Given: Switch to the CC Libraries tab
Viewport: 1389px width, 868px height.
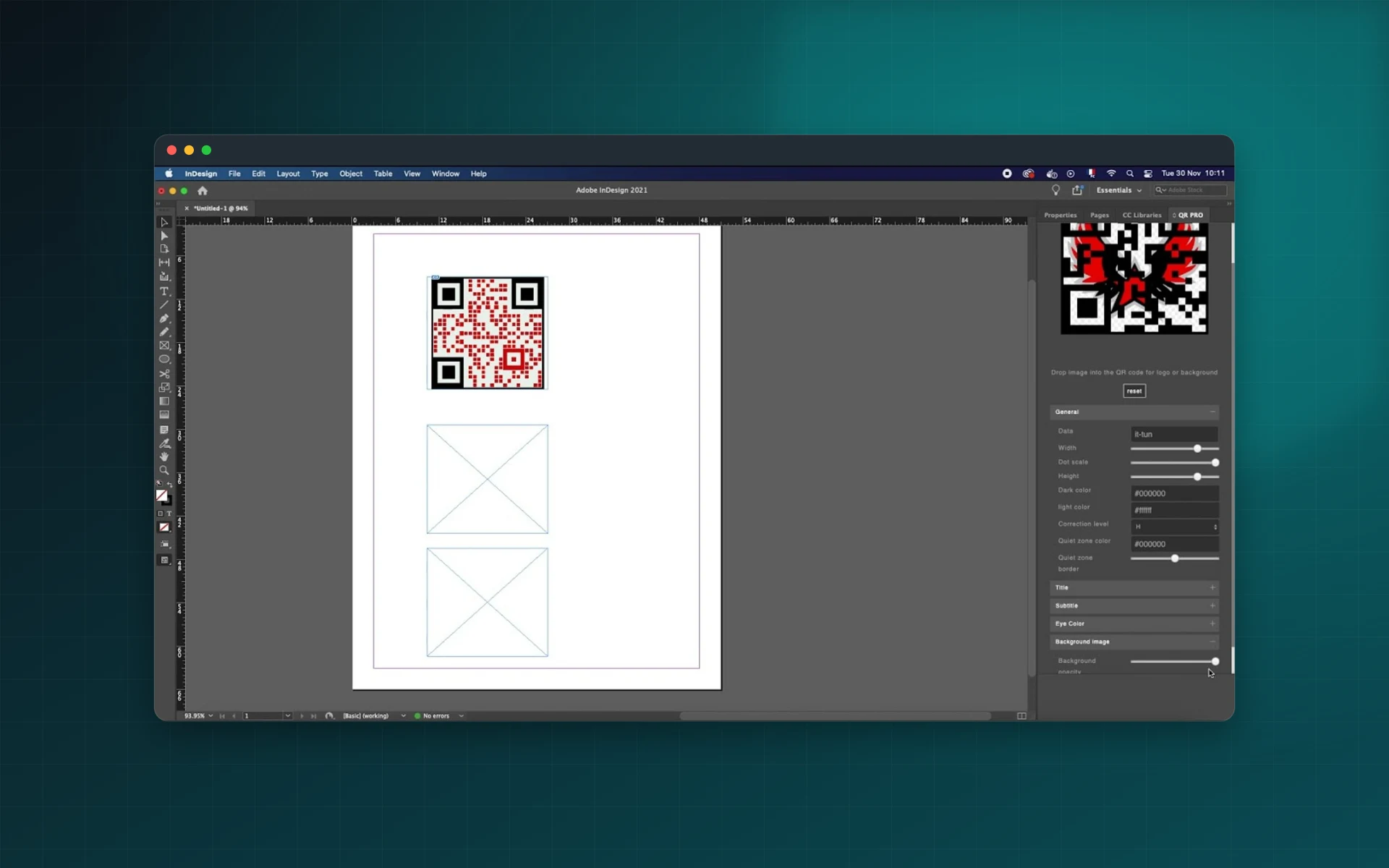Looking at the screenshot, I should pyautogui.click(x=1142, y=216).
